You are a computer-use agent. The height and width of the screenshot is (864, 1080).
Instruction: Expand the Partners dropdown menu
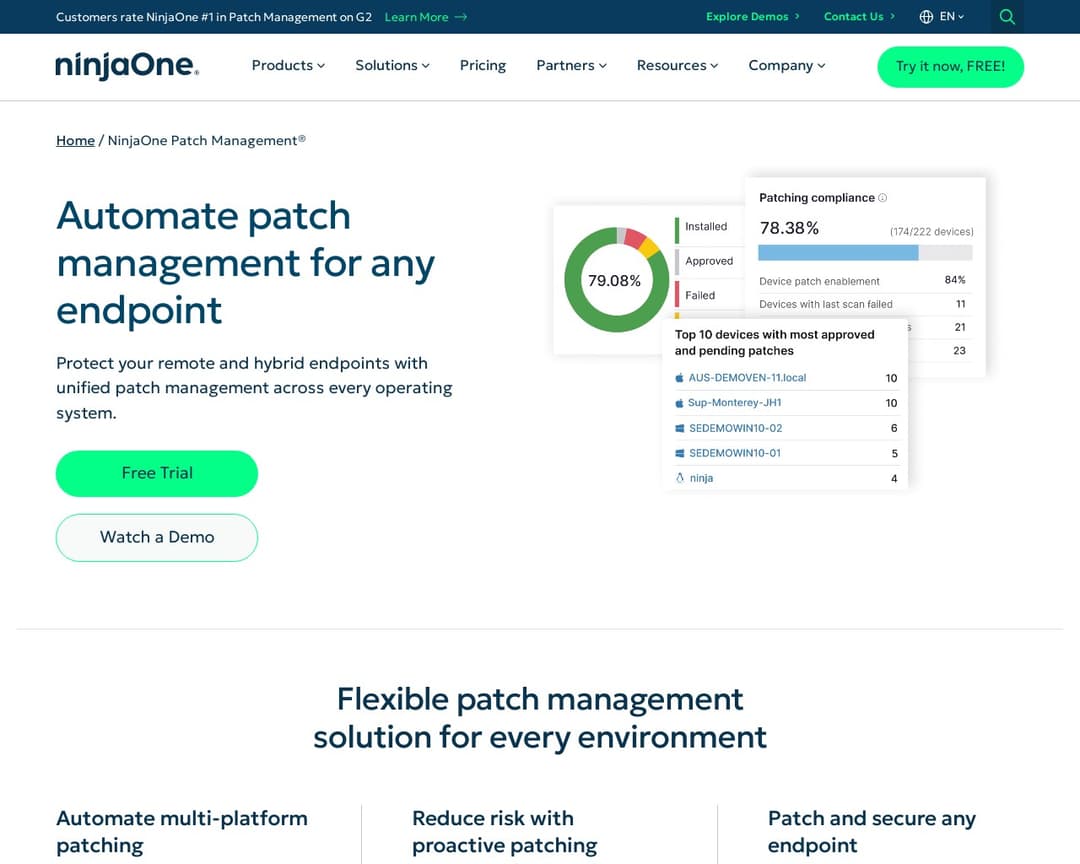571,65
